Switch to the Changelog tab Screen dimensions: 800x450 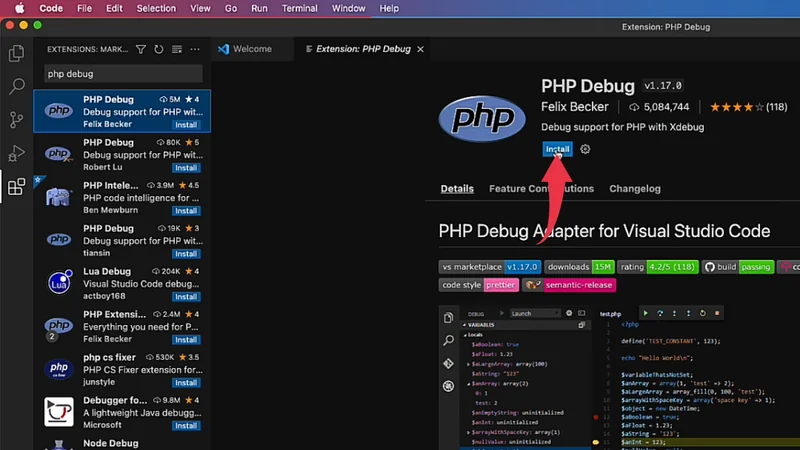coord(634,188)
